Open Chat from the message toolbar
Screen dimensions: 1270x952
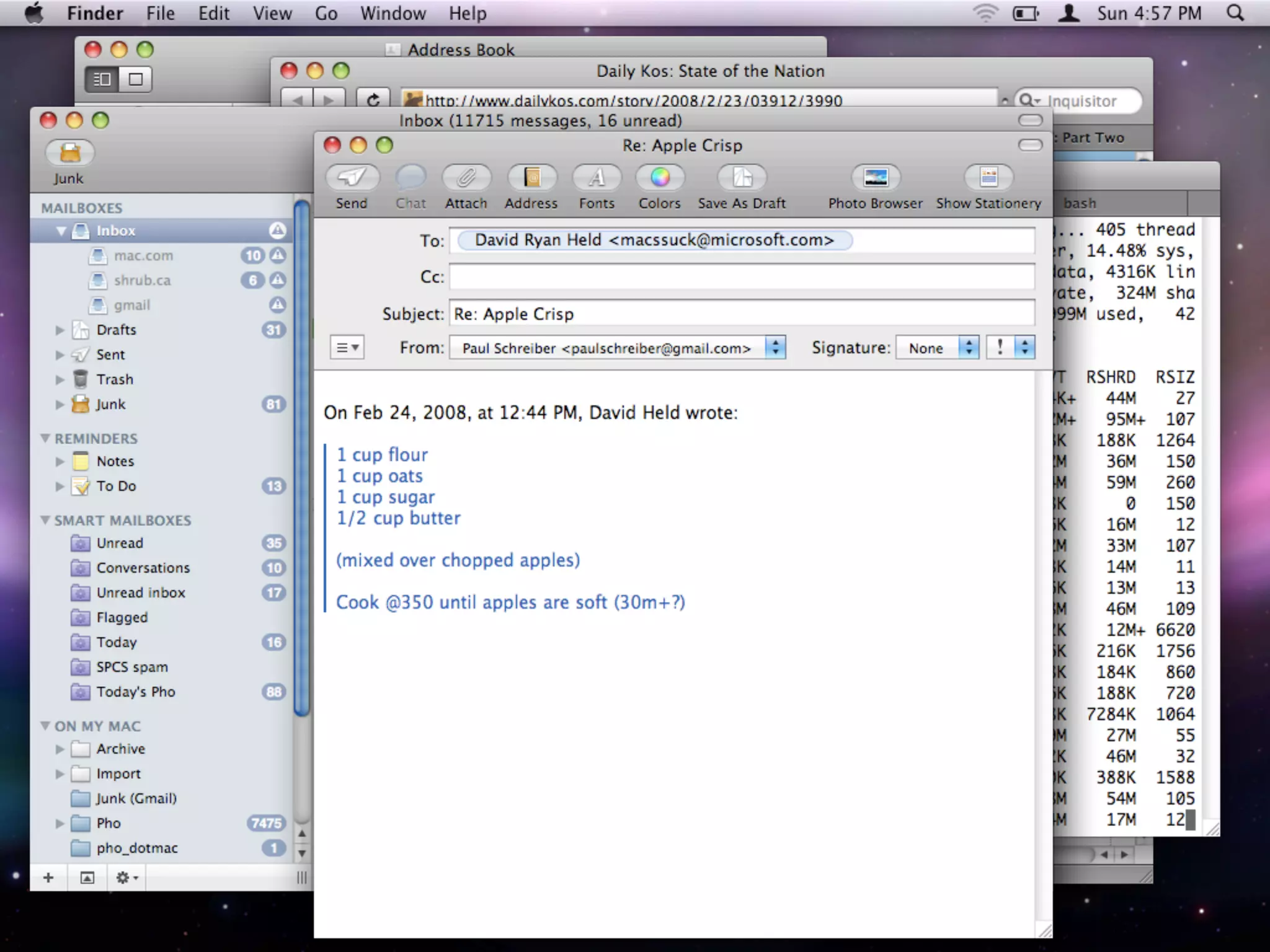pos(411,178)
